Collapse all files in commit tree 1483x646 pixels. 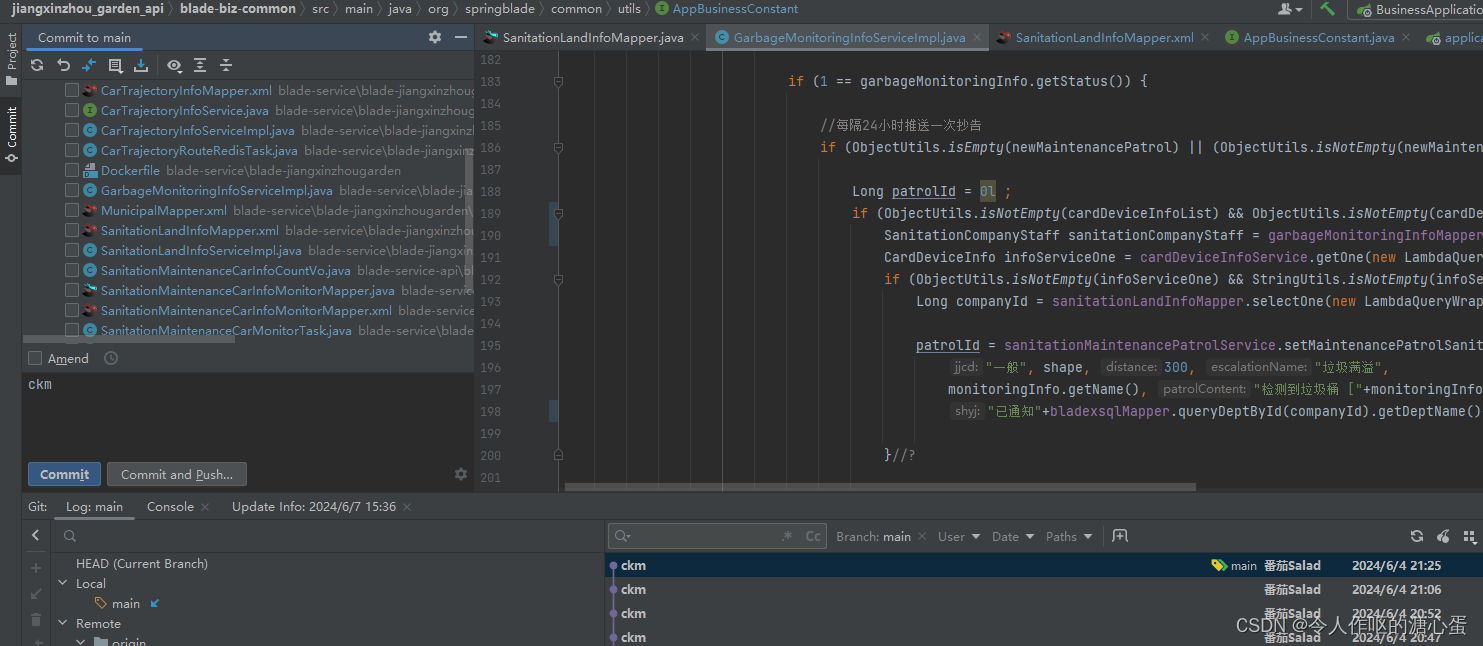226,65
